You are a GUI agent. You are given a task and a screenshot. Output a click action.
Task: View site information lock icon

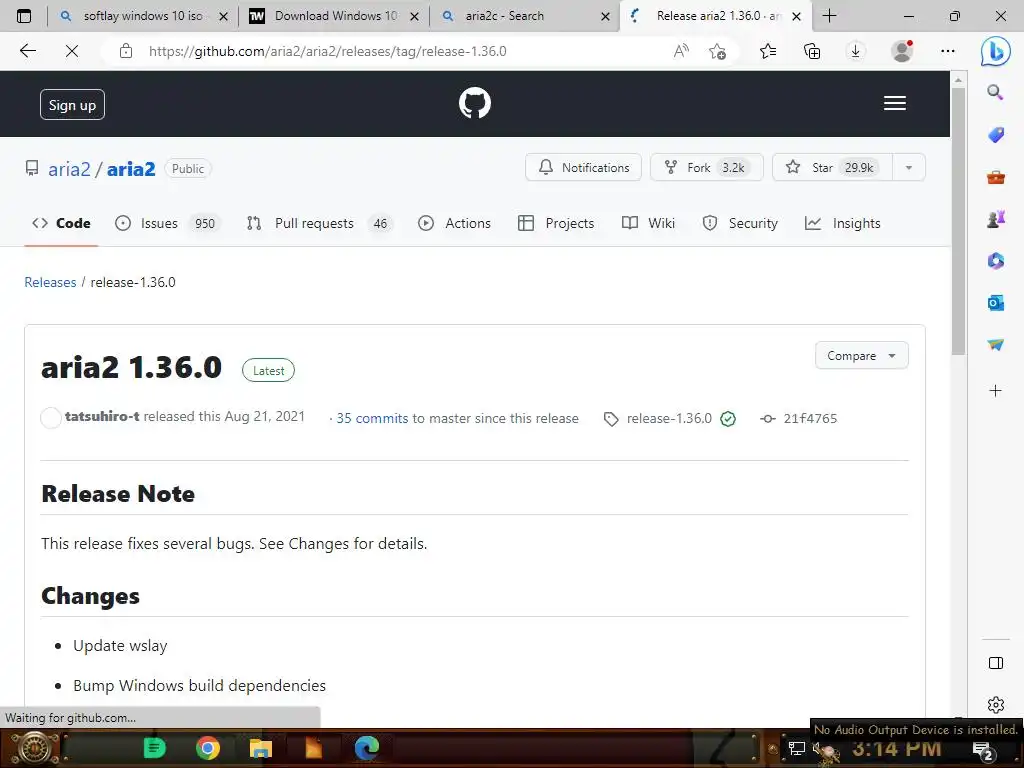pyautogui.click(x=126, y=51)
